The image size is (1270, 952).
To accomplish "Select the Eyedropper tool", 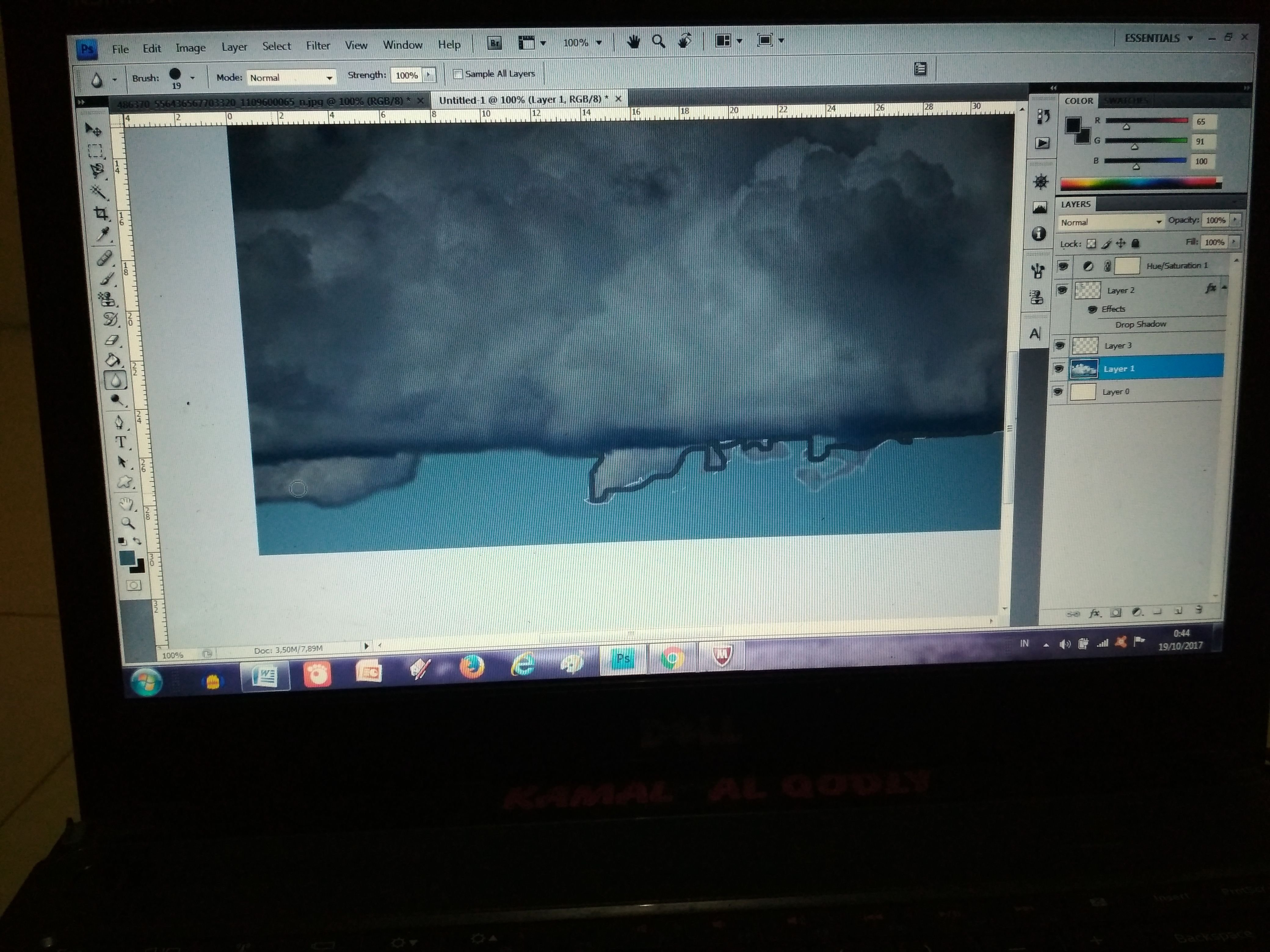I will [103, 234].
